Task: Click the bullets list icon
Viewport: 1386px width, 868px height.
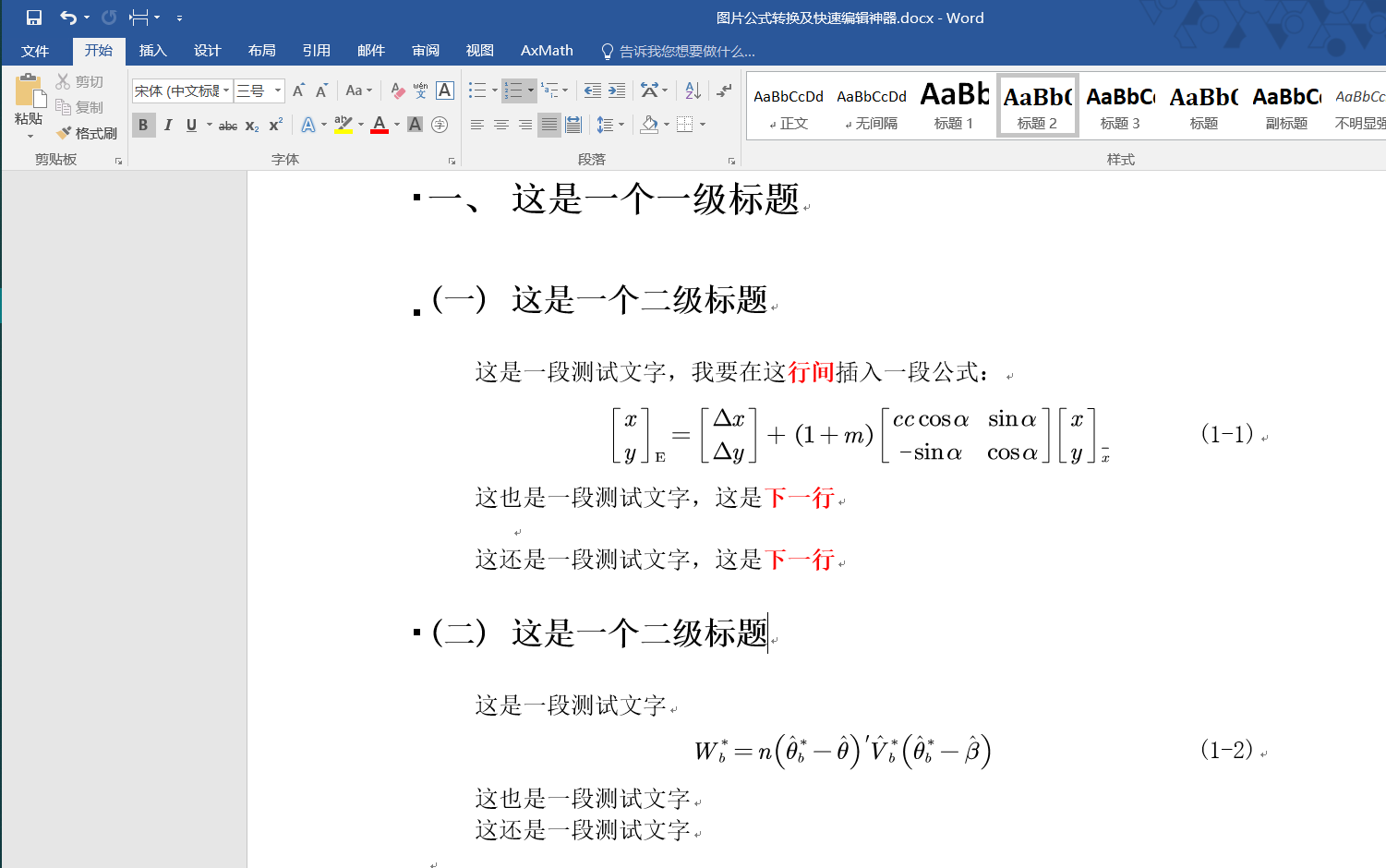Action: (477, 90)
